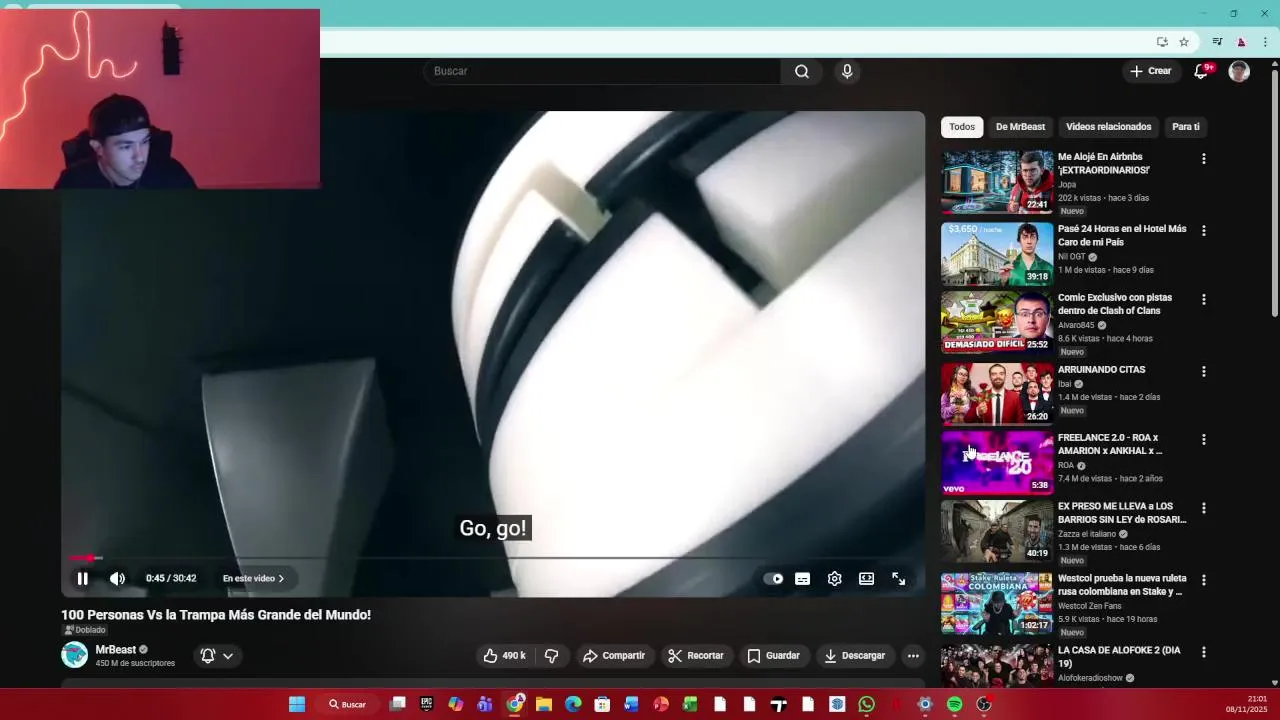Toggle the autoplay switch
This screenshot has width=1280, height=720.
point(774,578)
